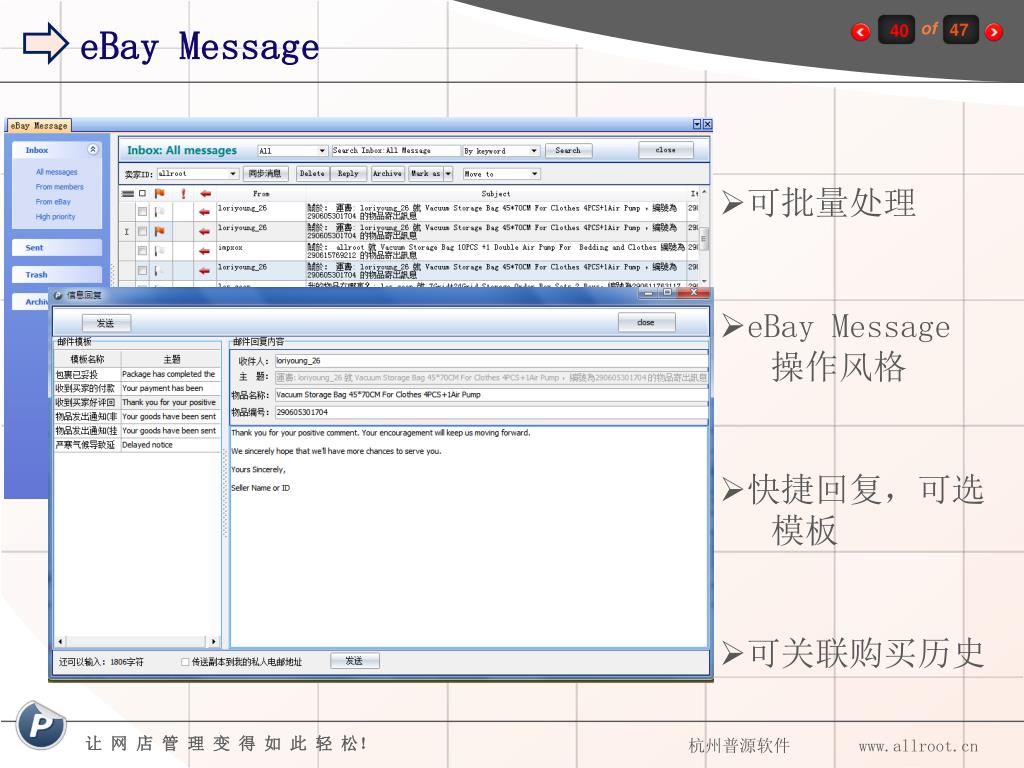Sort by the flag column header icon
Image resolution: width=1024 pixels, height=768 pixels.
(159, 194)
